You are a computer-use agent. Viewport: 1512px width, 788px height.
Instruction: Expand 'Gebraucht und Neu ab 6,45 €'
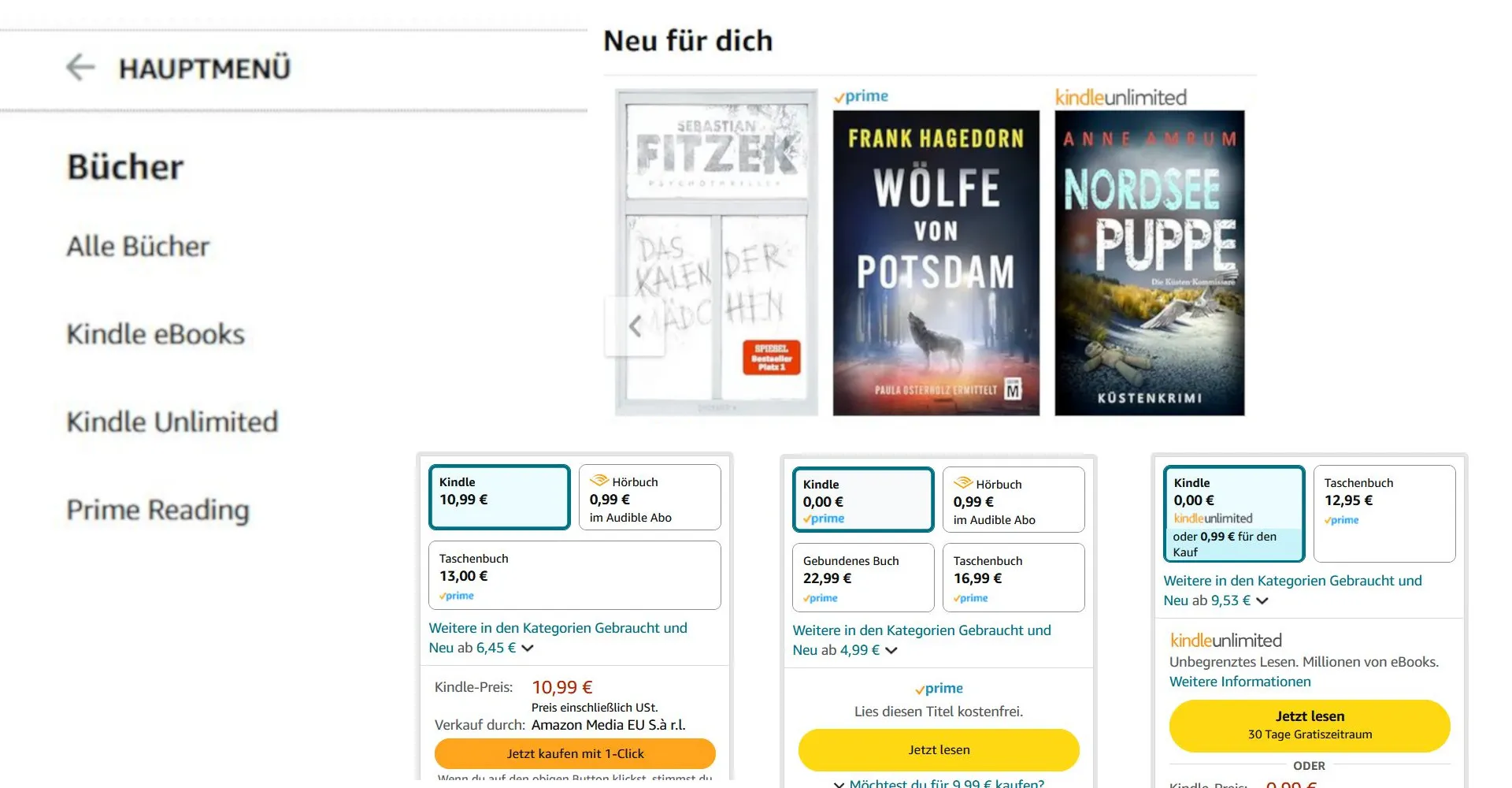click(x=528, y=648)
